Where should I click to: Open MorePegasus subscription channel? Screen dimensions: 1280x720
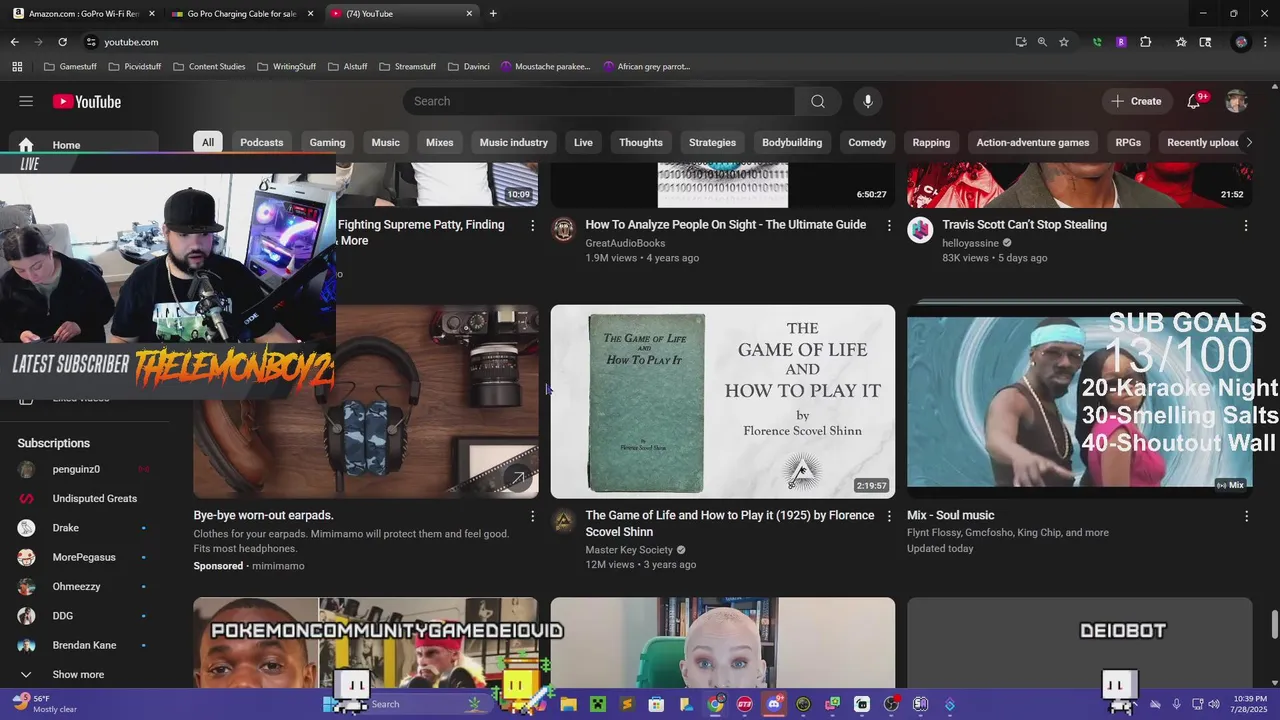click(84, 557)
